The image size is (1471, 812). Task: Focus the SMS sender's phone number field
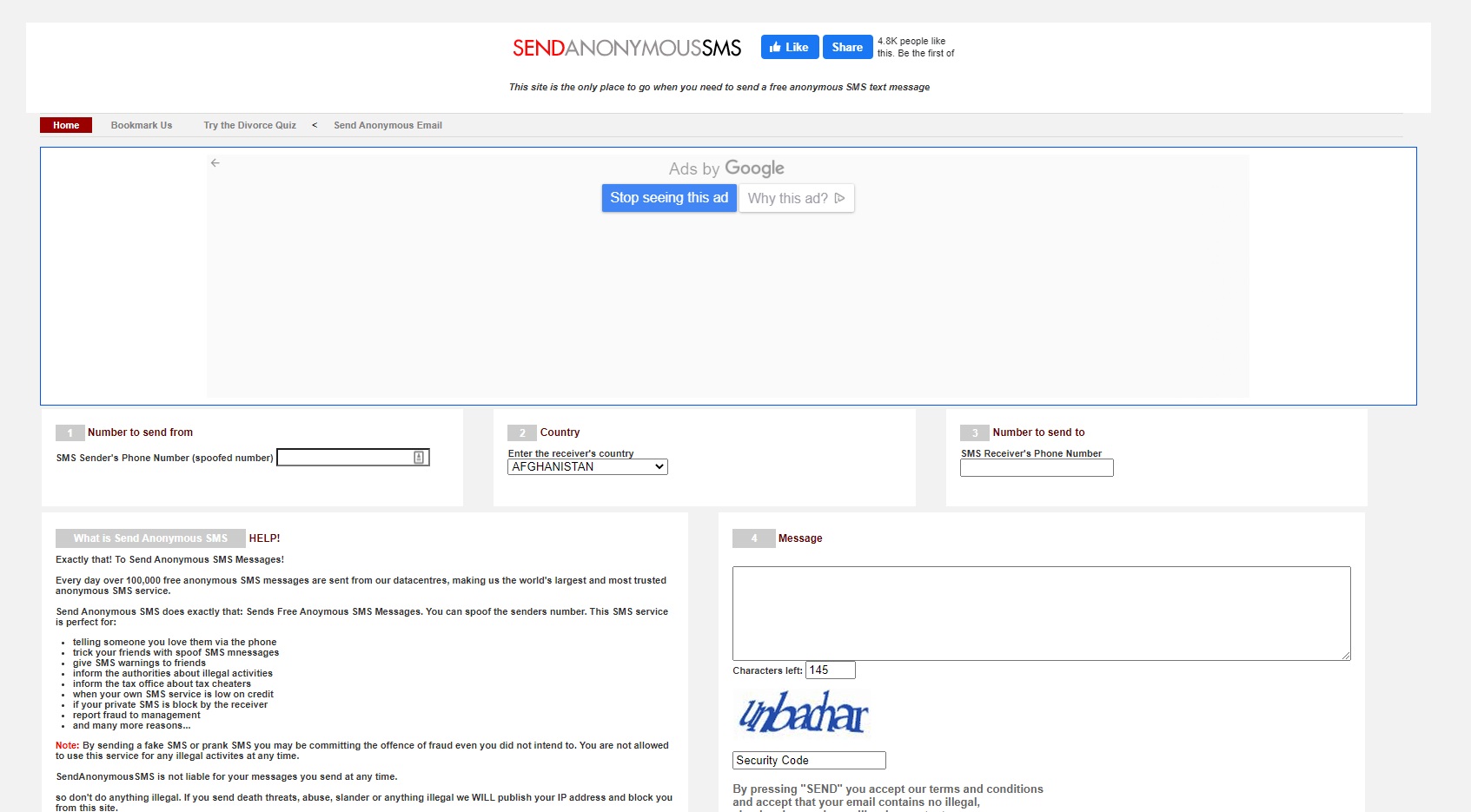(344, 458)
